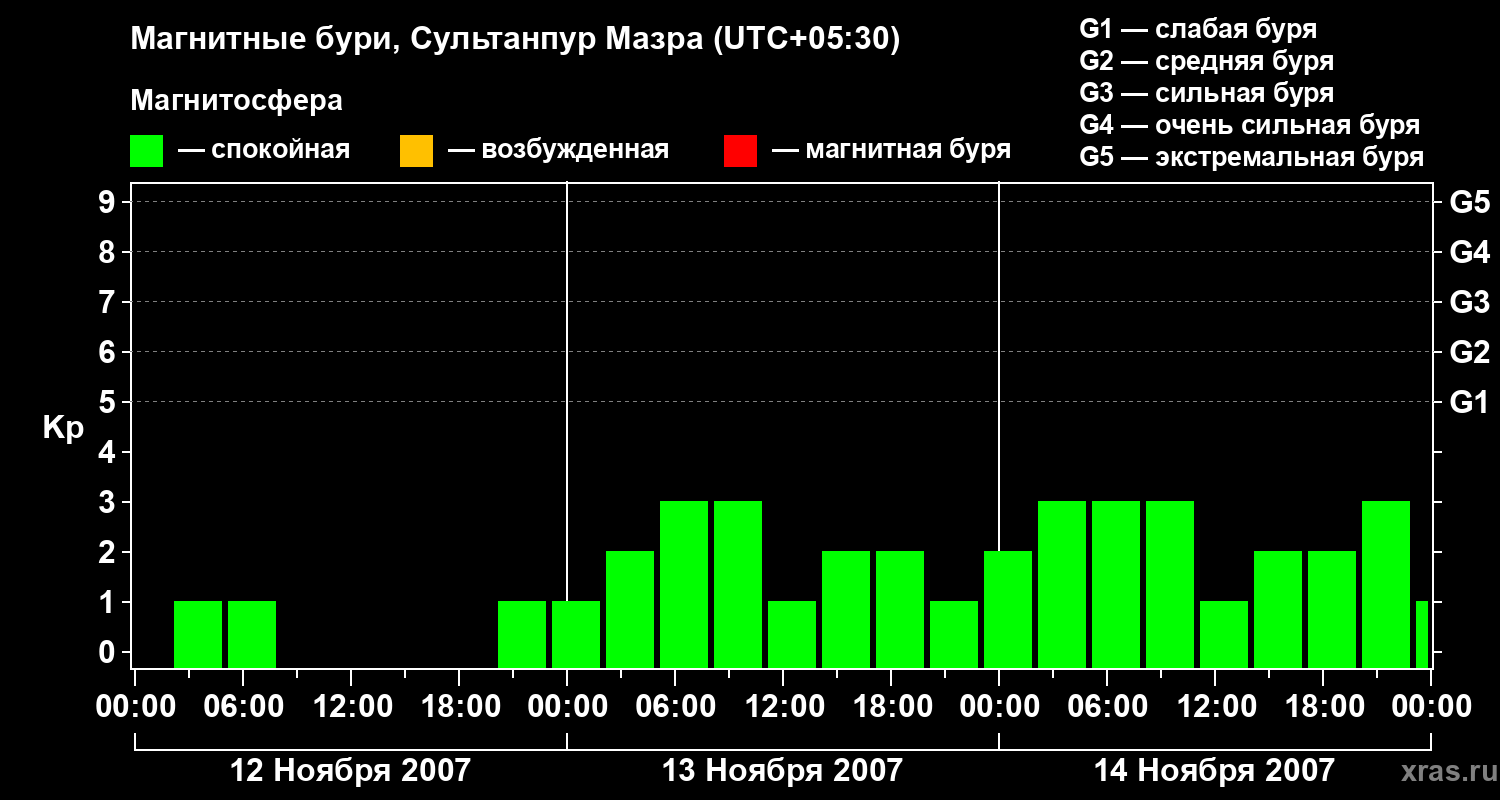The image size is (1500, 800).
Task: Click the '12 Ноября 2007' date label
Action: coord(350,770)
